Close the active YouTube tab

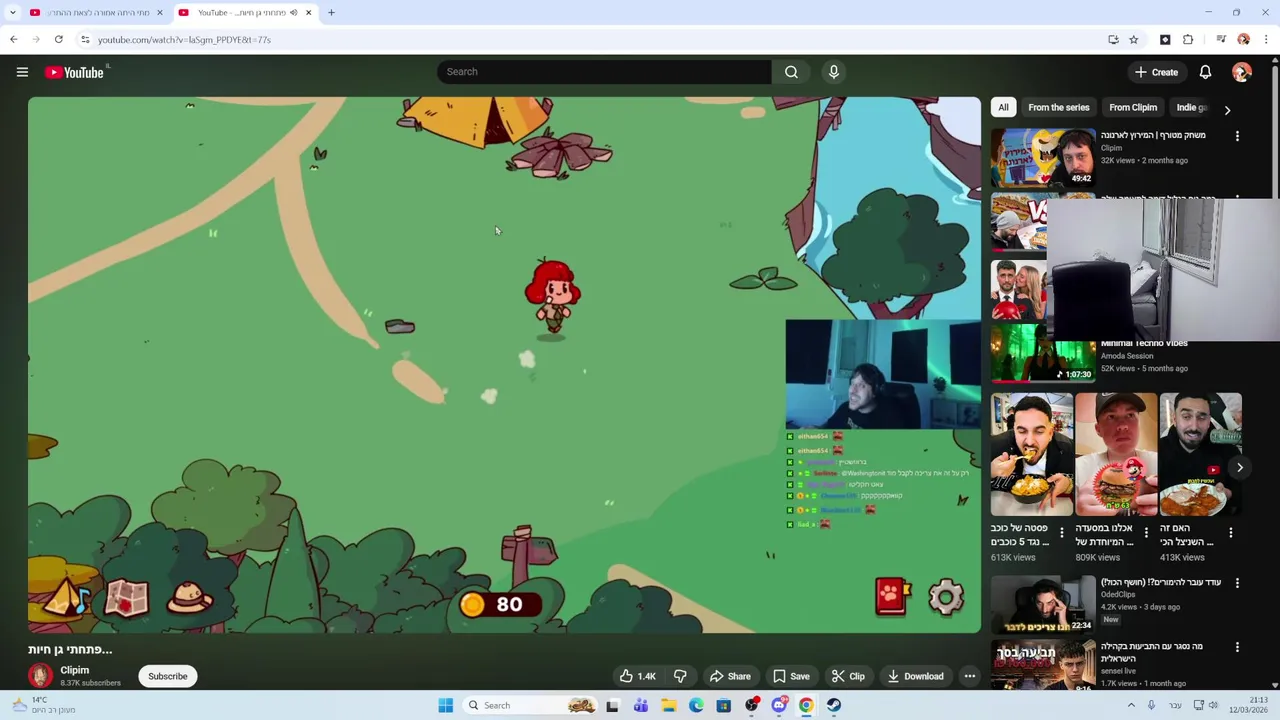308,13
